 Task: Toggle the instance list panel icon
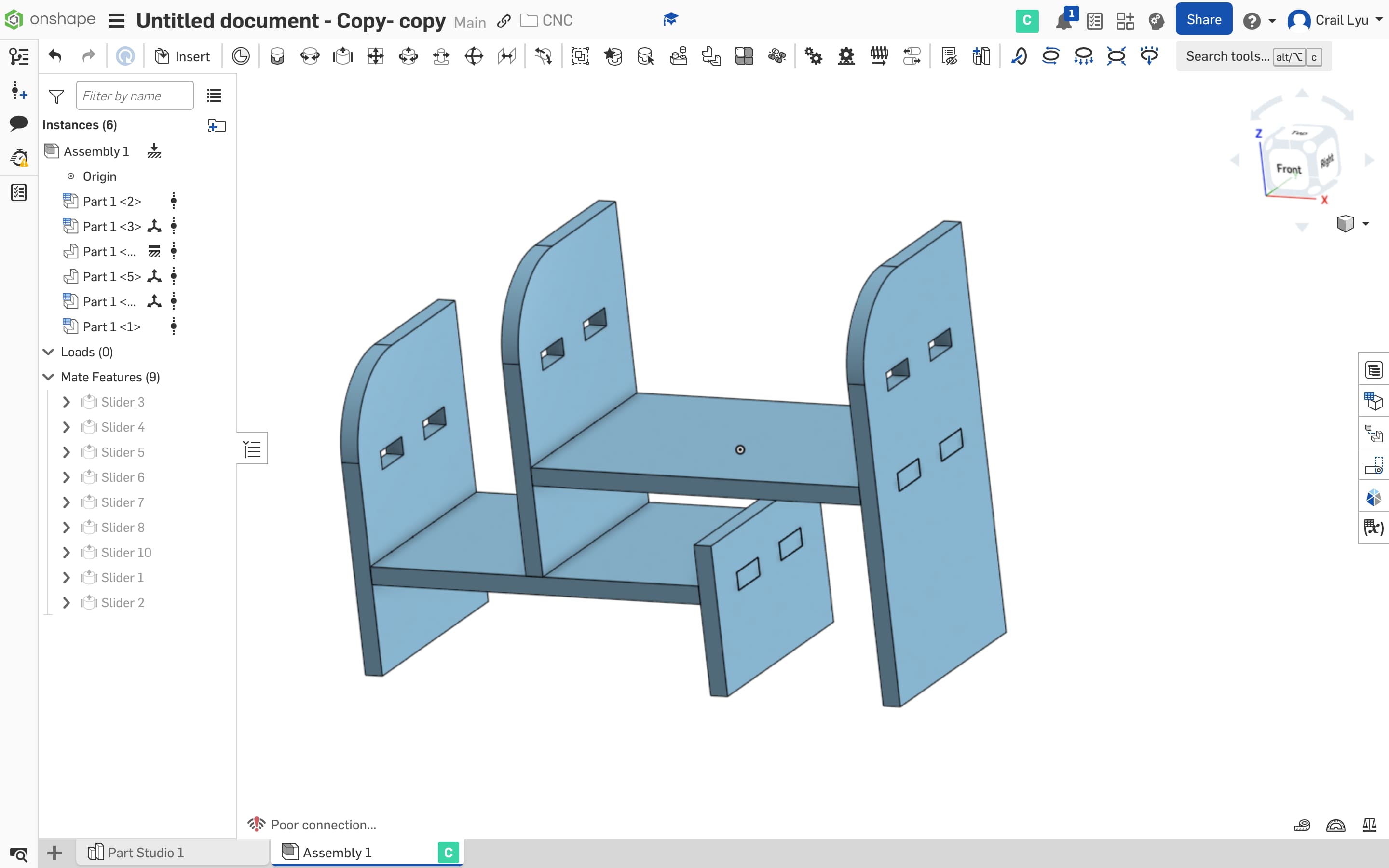(x=19, y=55)
